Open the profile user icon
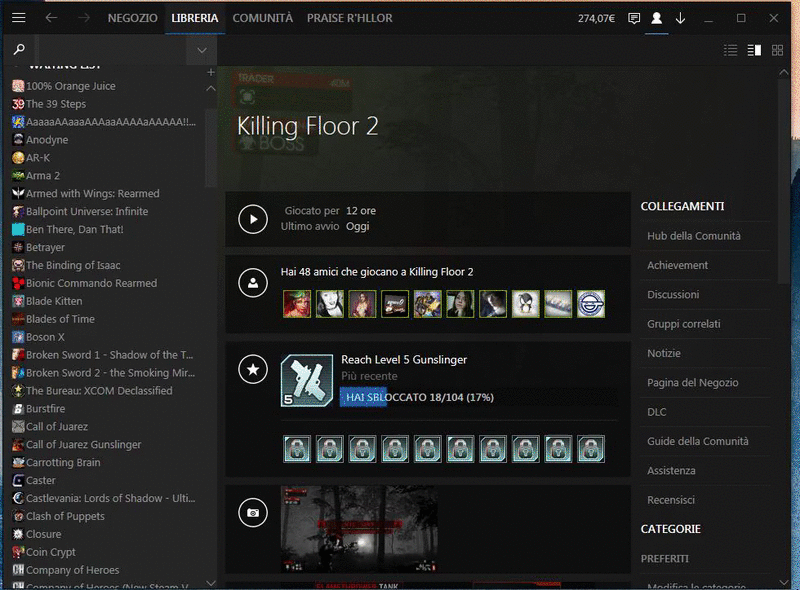This screenshot has width=800, height=590. [x=657, y=18]
